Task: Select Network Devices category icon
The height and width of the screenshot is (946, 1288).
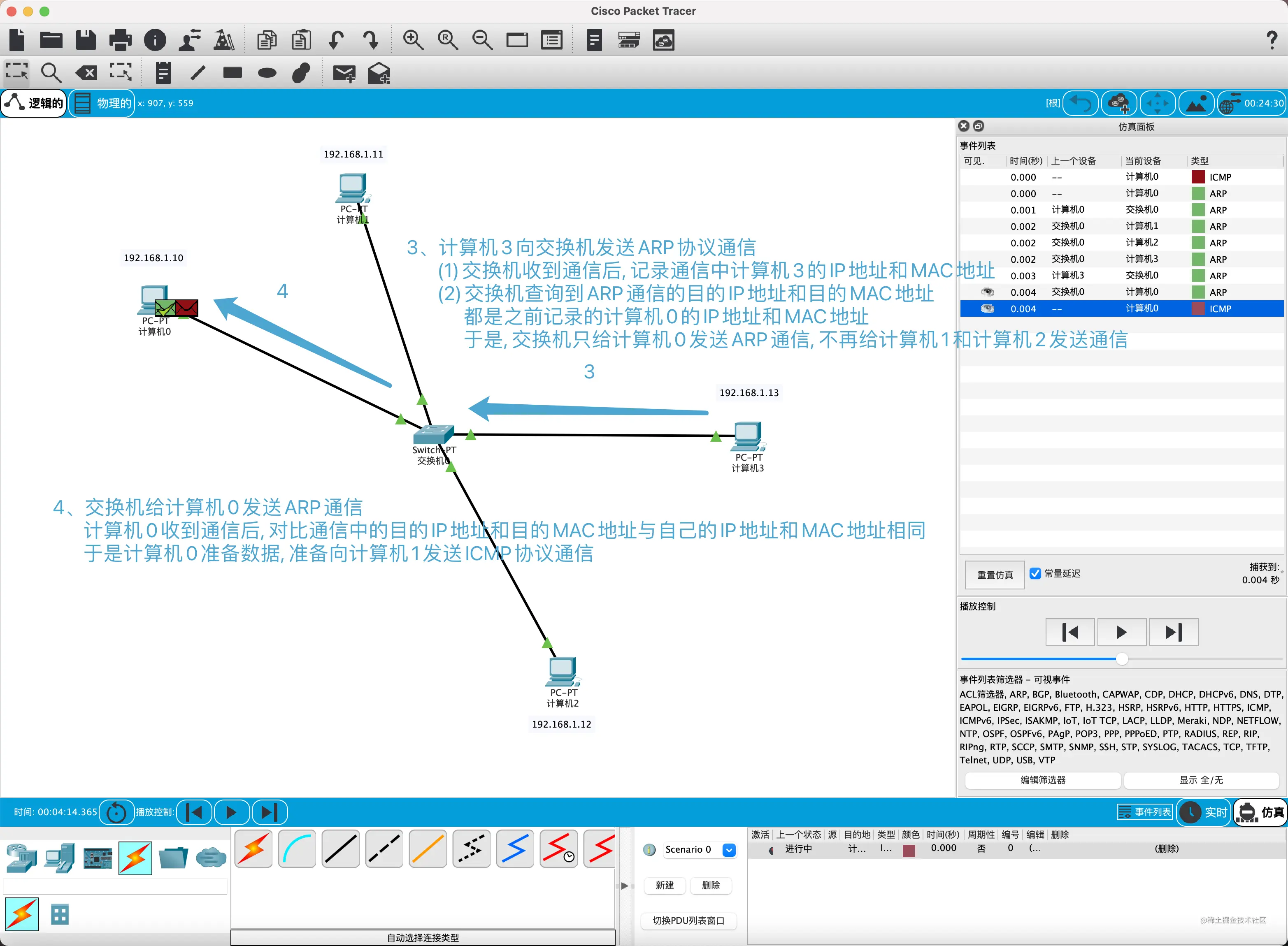Action: [22, 858]
